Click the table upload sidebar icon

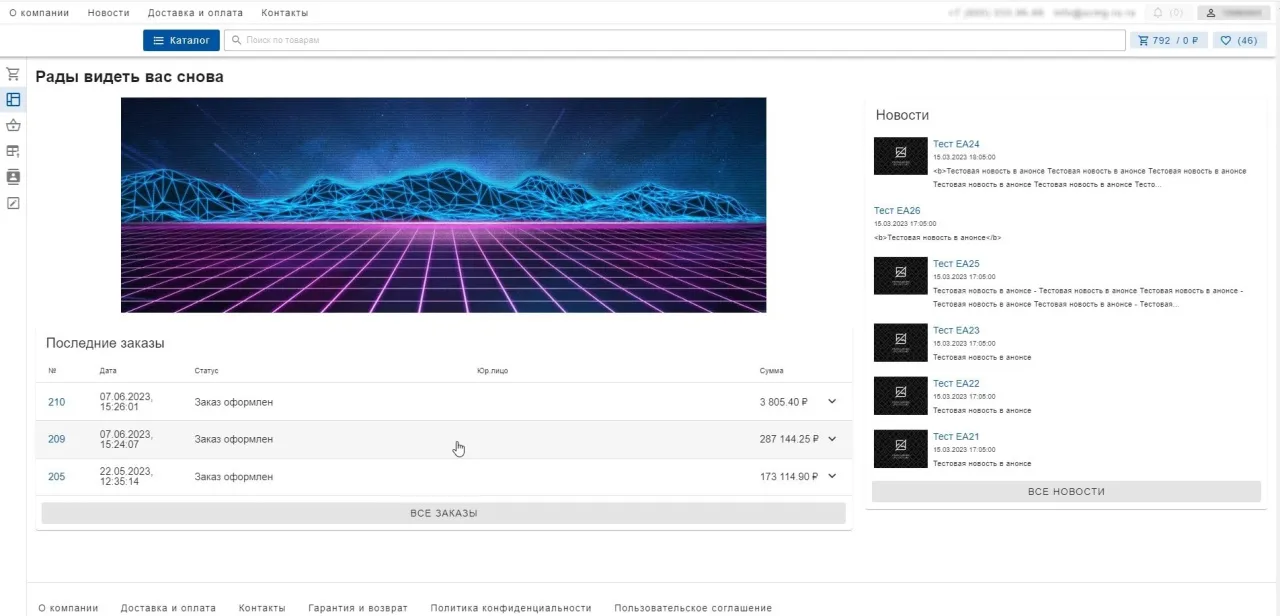13,151
